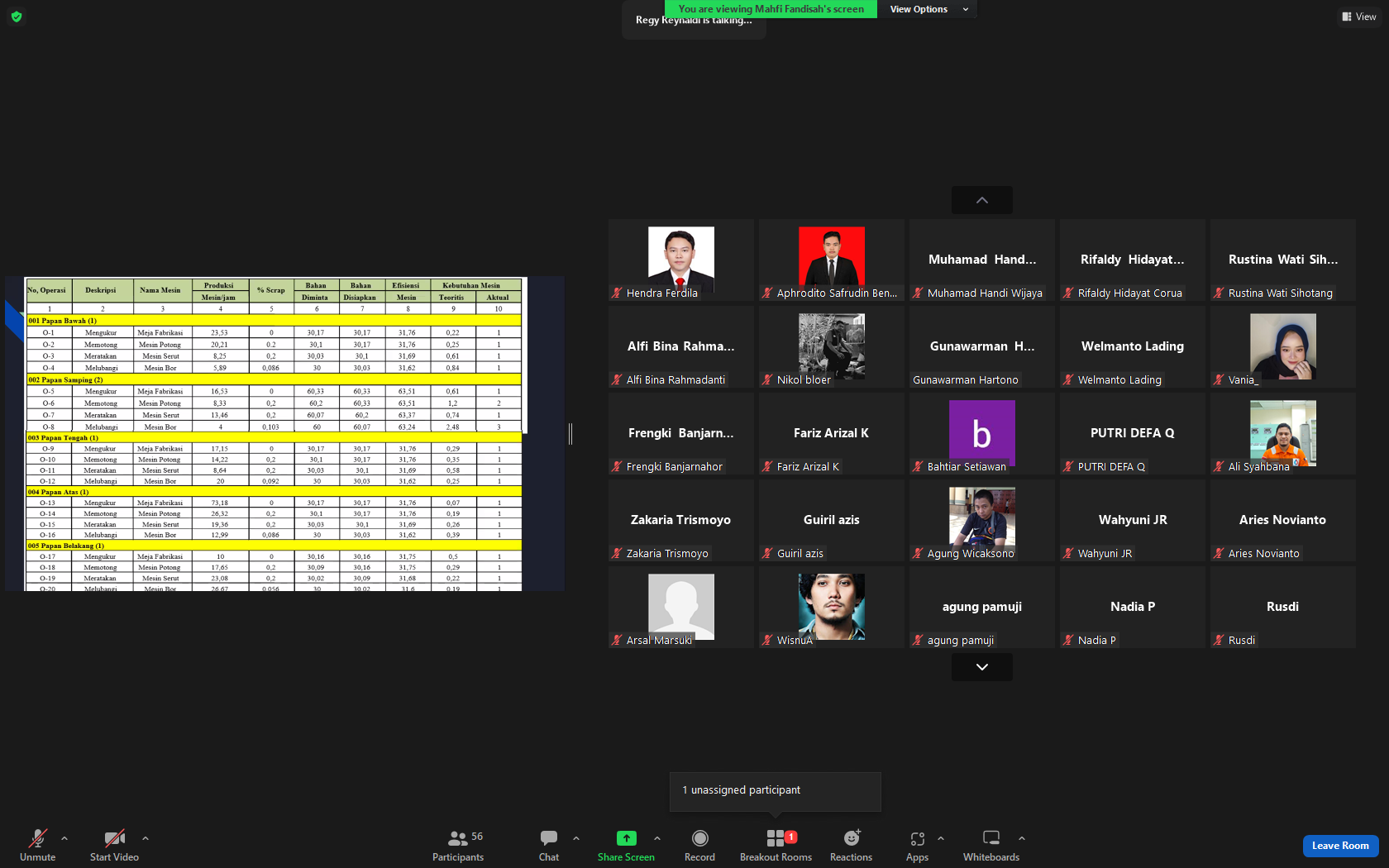Screen dimensions: 1389x868
Task: Click the Guiril azis participant tile
Action: click(x=832, y=521)
